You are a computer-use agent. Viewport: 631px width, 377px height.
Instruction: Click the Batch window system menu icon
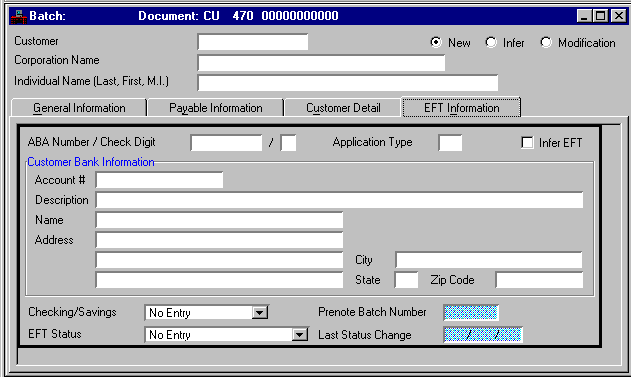point(19,16)
